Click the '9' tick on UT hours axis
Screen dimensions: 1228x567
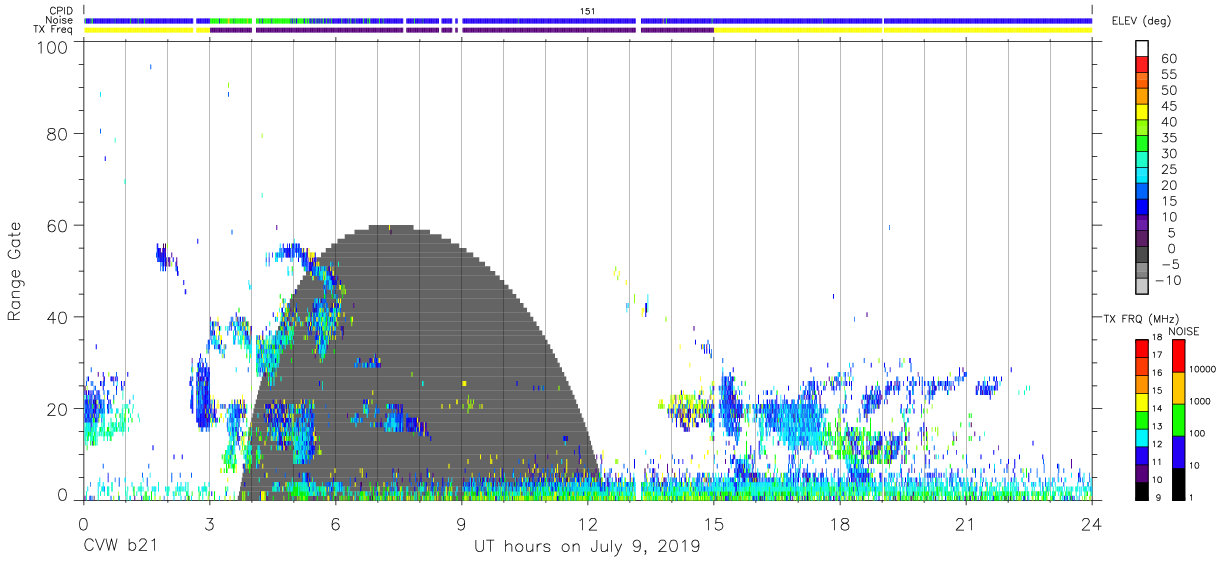pos(461,523)
